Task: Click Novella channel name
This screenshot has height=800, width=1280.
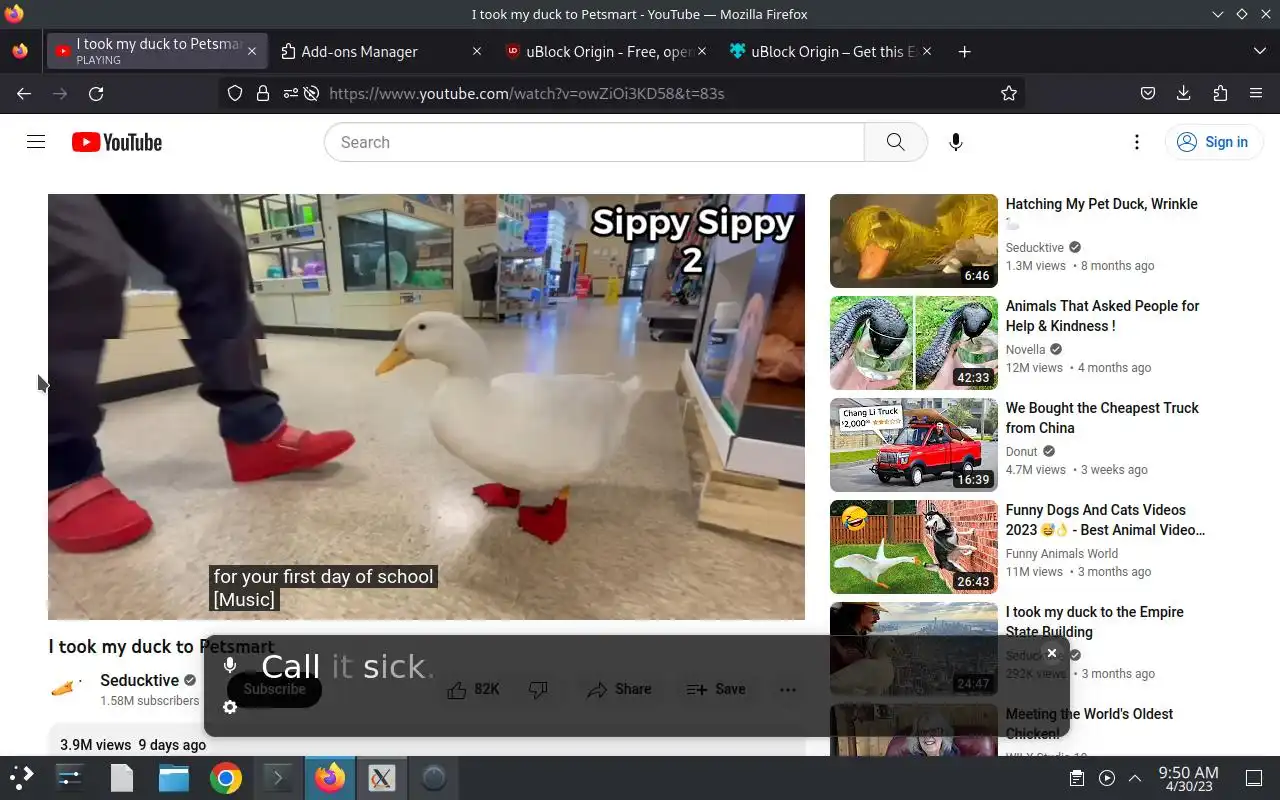Action: pos(1025,350)
